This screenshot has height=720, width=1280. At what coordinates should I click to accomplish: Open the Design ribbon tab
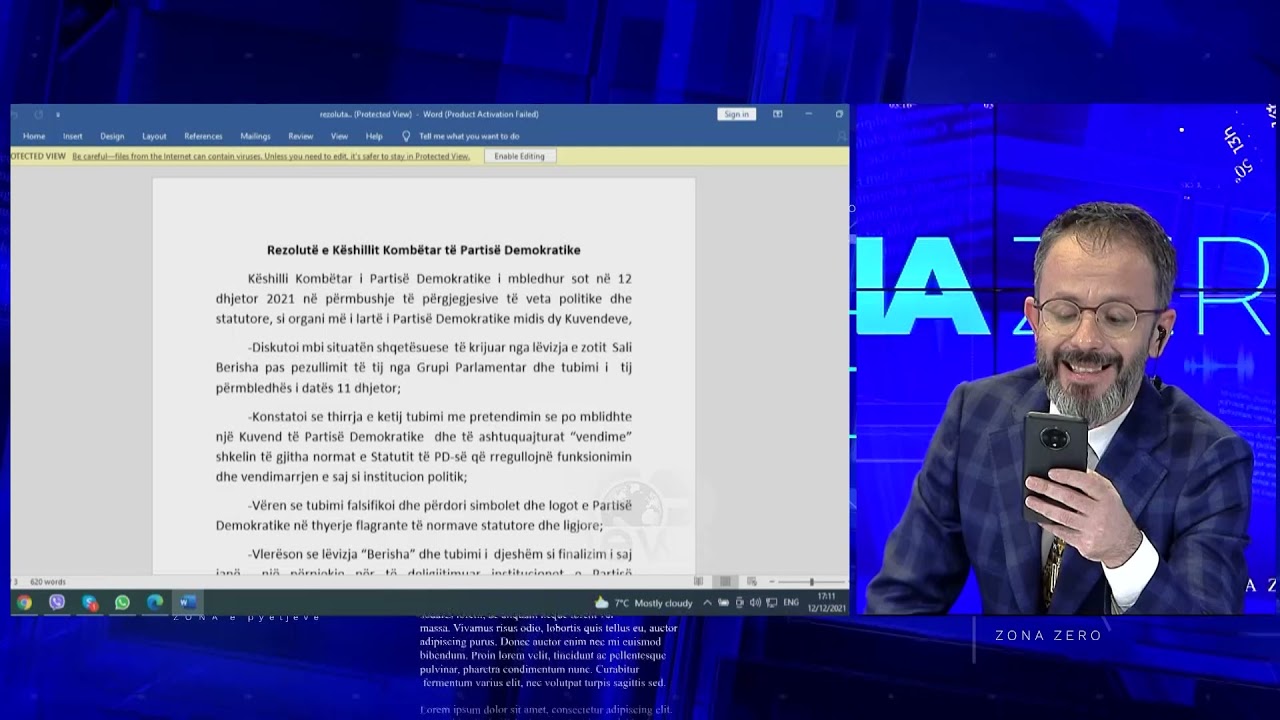click(x=112, y=136)
